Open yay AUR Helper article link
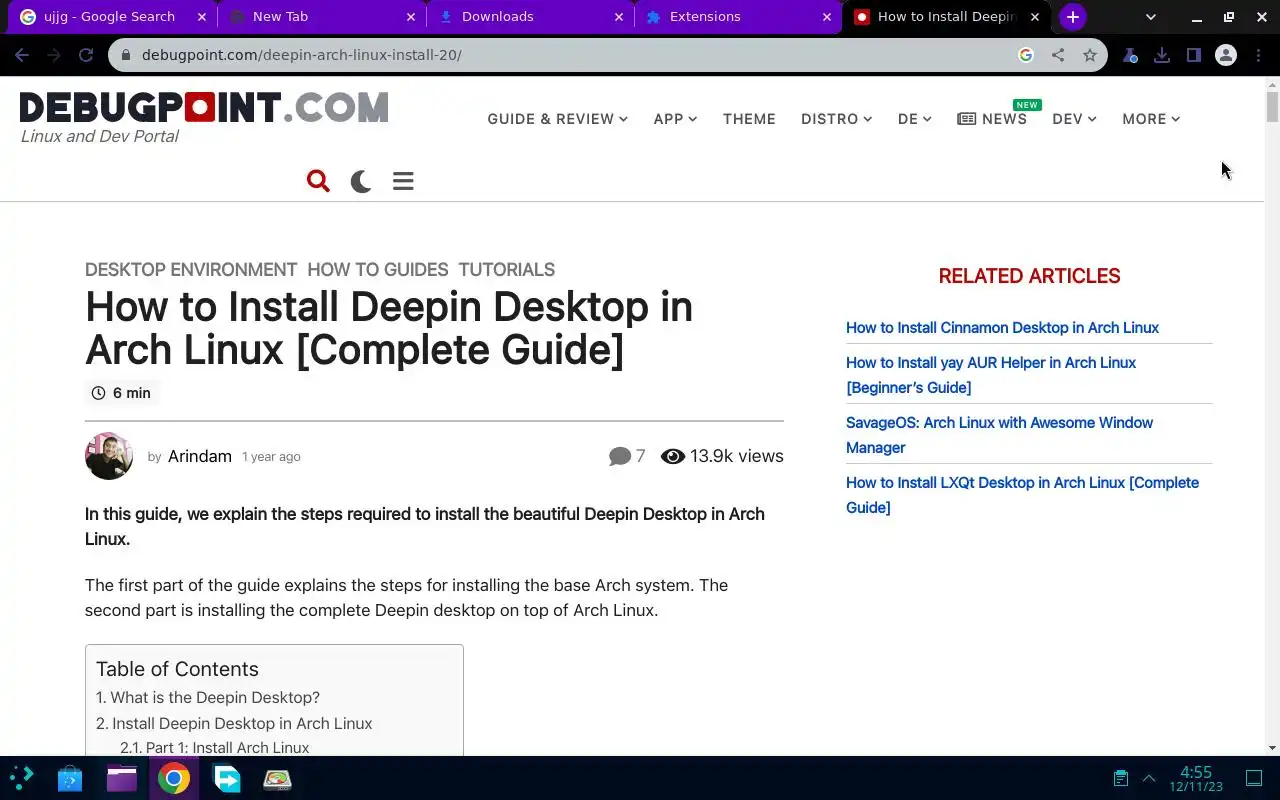 [x=991, y=375]
